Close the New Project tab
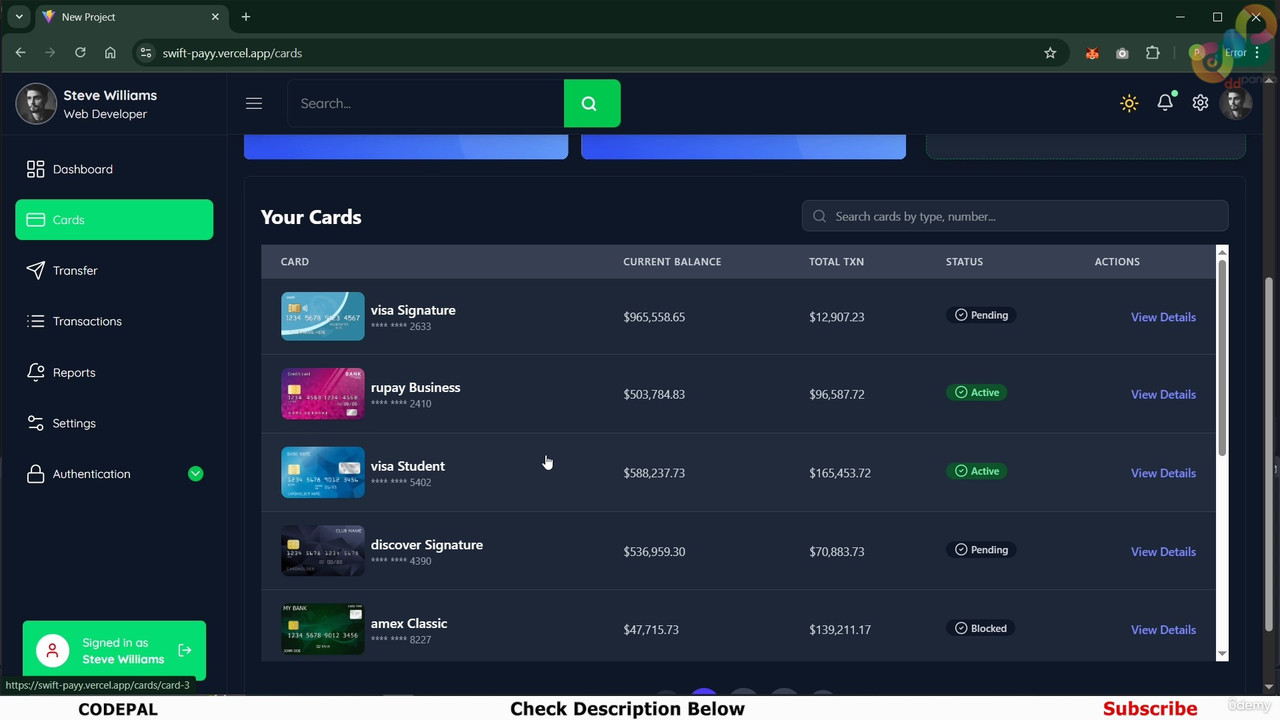The image size is (1280, 720). click(215, 17)
